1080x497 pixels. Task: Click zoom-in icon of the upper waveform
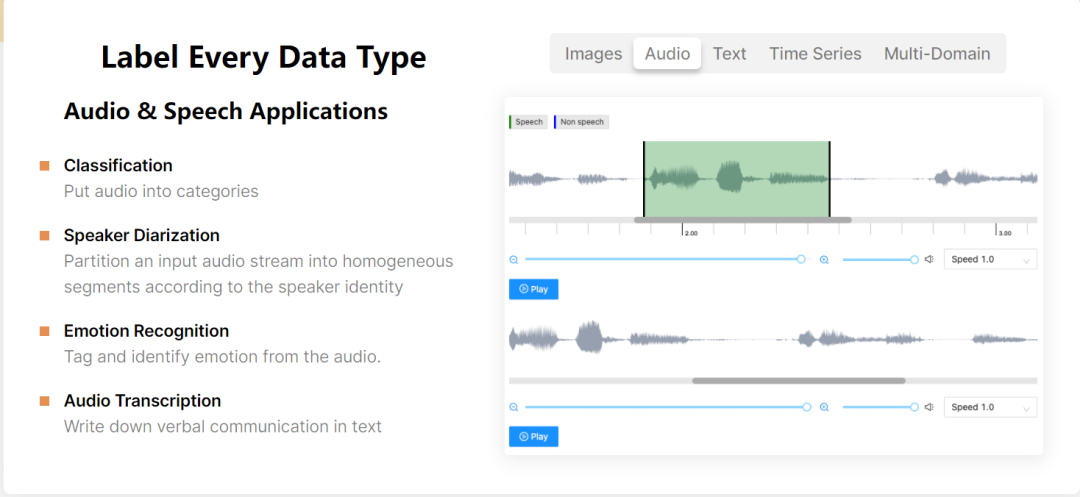(x=824, y=260)
